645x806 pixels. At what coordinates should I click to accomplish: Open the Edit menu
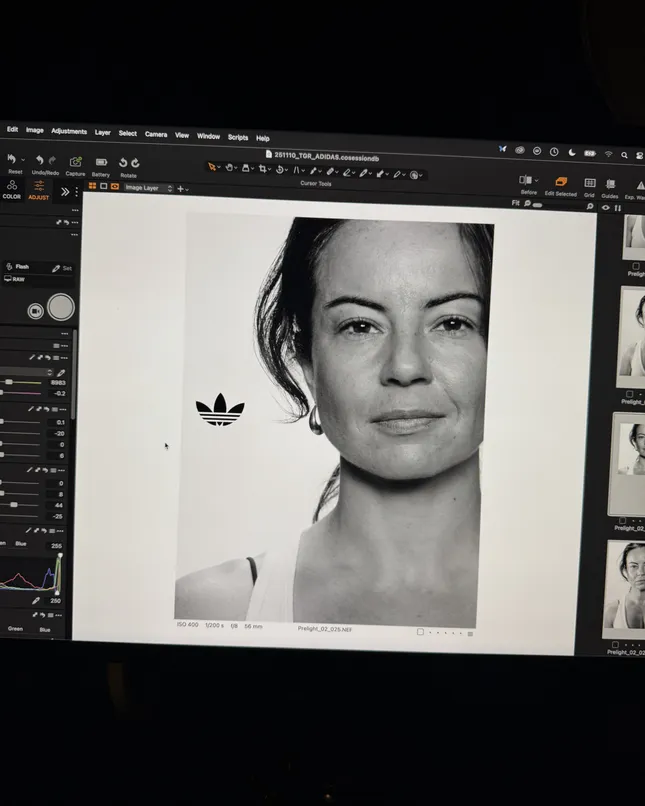coord(12,129)
